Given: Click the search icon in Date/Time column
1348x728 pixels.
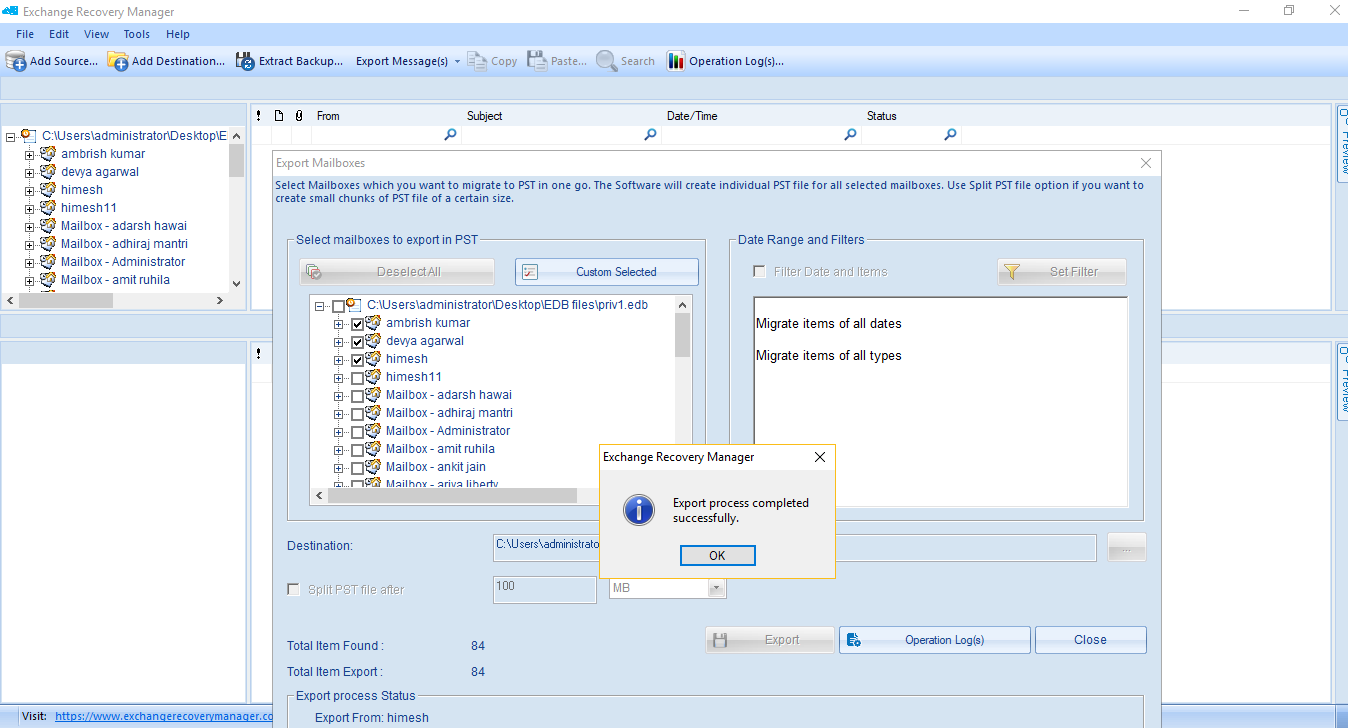Looking at the screenshot, I should coord(850,135).
